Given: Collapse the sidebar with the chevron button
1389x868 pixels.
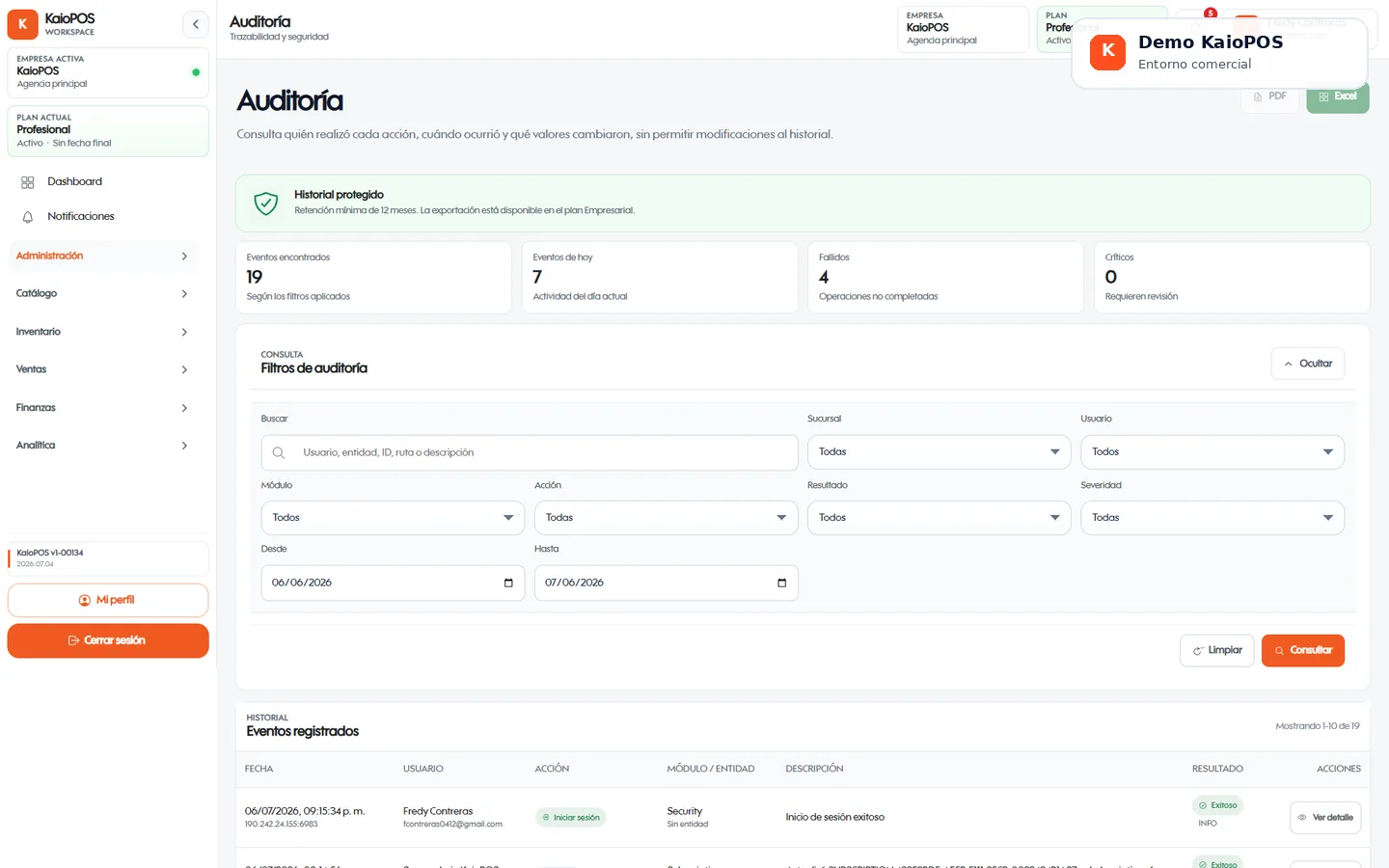Looking at the screenshot, I should pos(196,24).
